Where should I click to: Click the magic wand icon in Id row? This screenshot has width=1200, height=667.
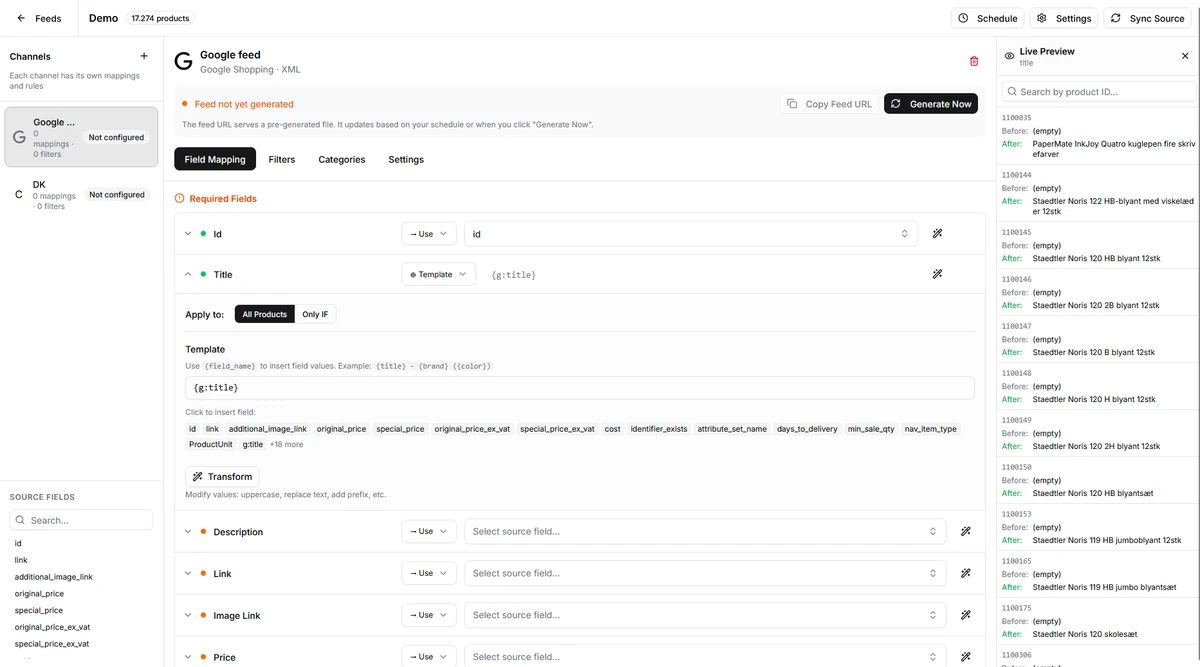937,233
